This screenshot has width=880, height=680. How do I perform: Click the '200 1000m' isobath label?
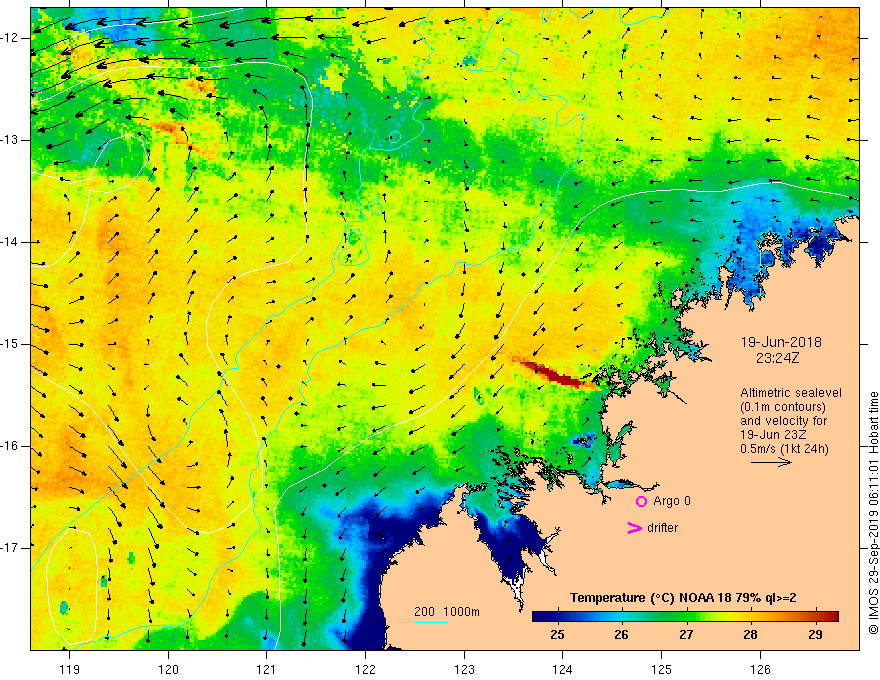(x=447, y=612)
